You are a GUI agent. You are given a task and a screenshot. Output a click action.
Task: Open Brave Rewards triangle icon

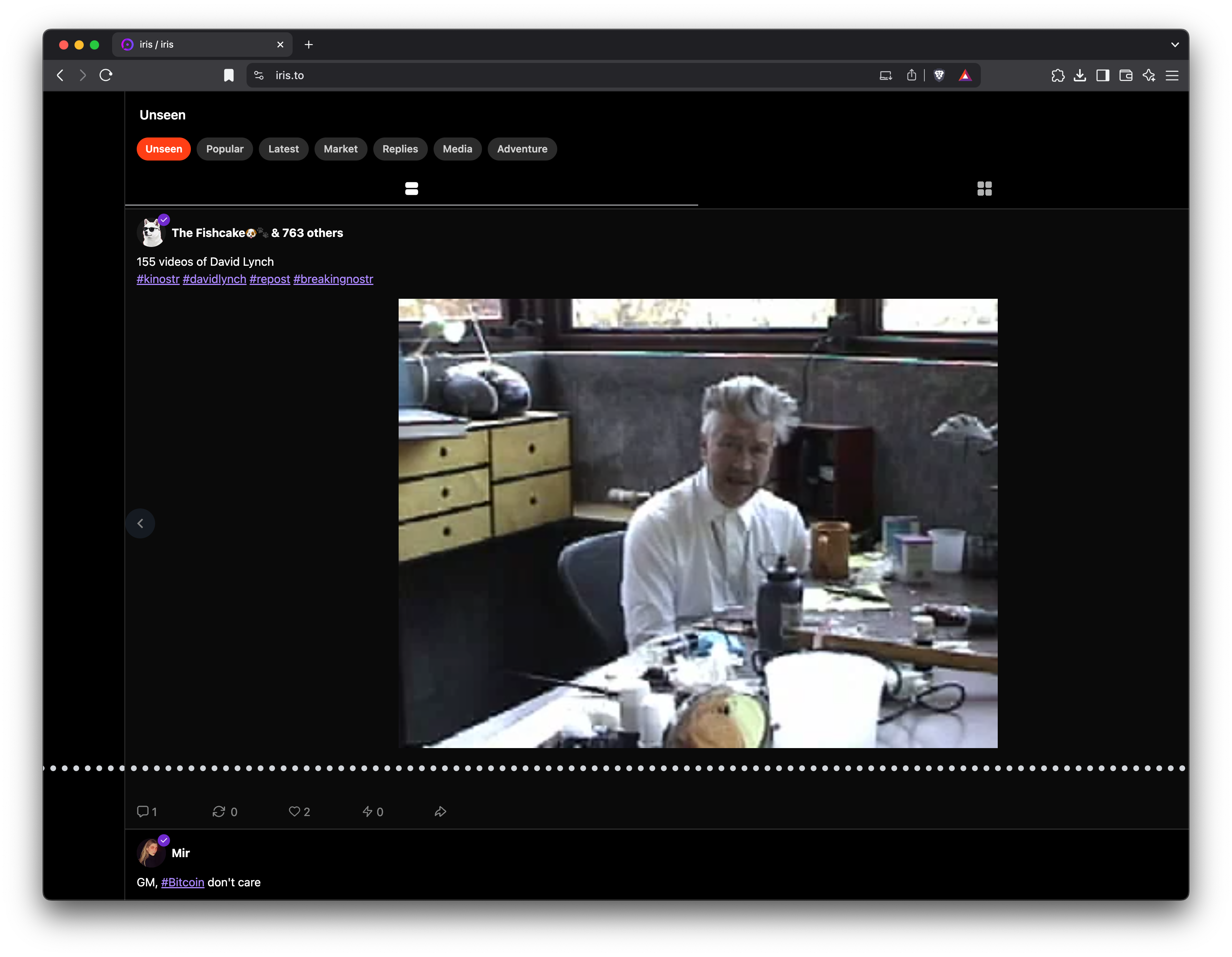[965, 75]
